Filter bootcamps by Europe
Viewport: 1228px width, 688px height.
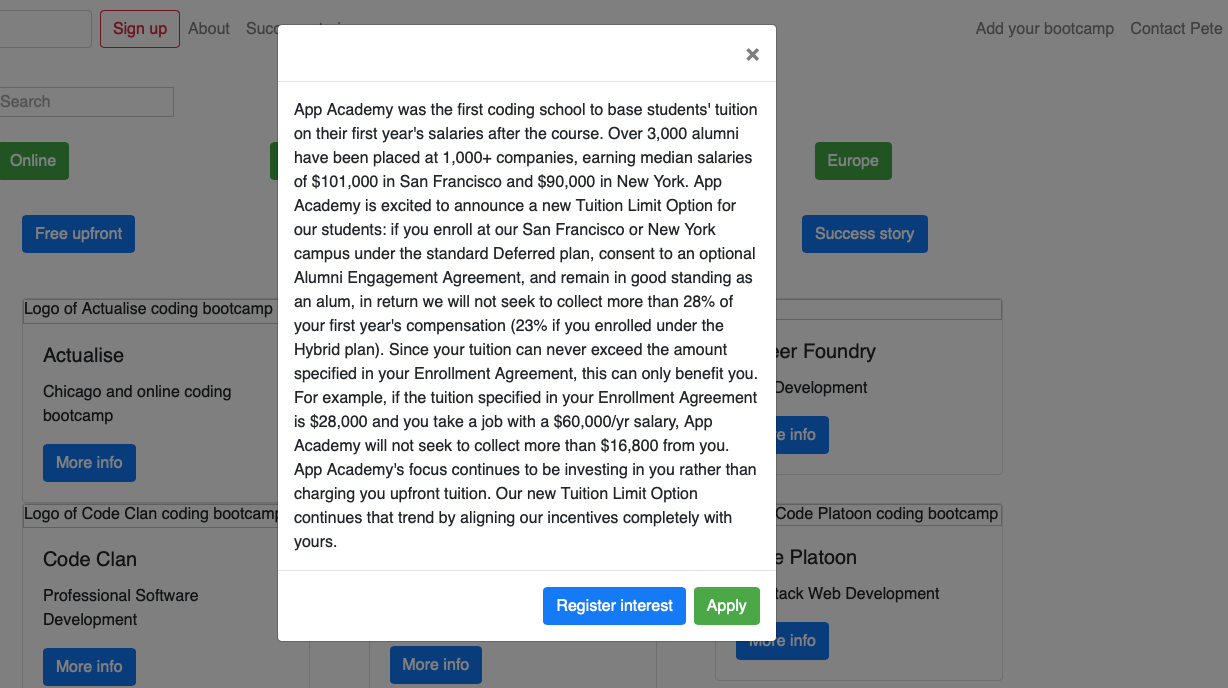point(853,160)
